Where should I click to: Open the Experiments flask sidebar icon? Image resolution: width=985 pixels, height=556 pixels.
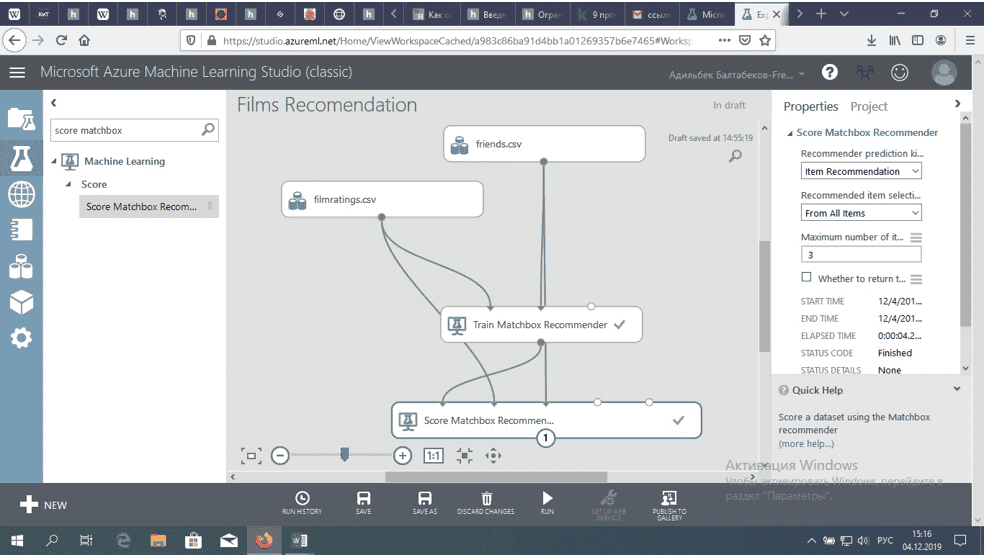[x=21, y=158]
